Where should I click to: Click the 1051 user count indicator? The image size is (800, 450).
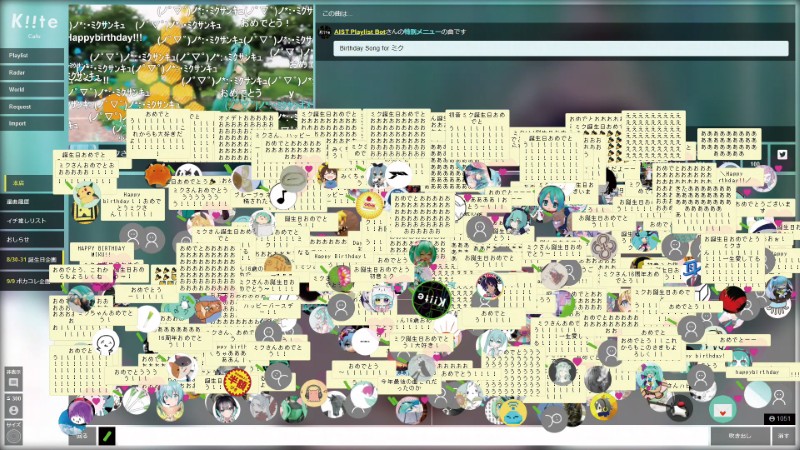tap(779, 418)
